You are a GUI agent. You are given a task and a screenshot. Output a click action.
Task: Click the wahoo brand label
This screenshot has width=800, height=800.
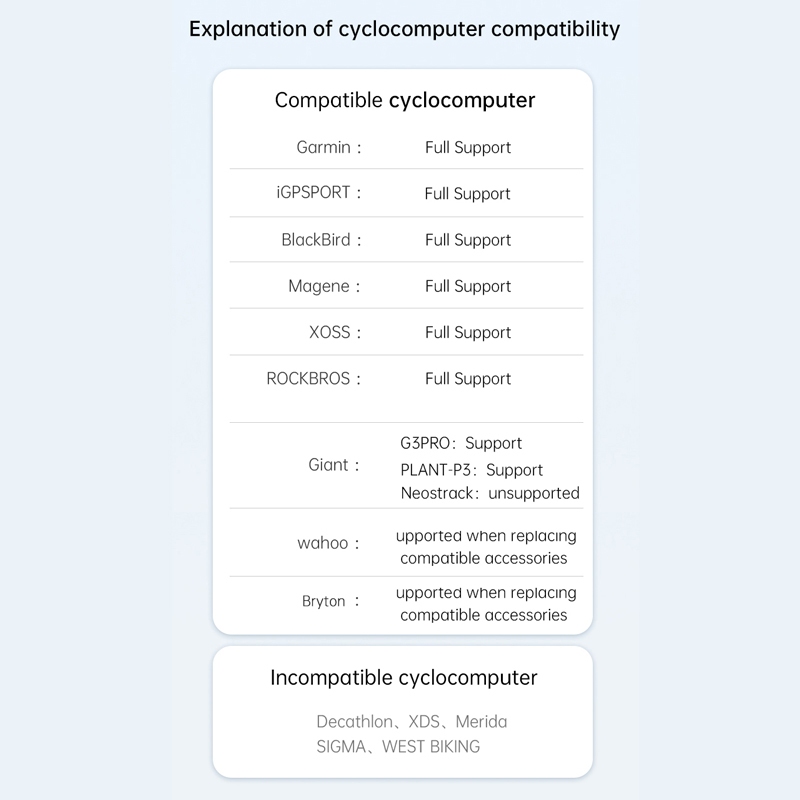322,543
